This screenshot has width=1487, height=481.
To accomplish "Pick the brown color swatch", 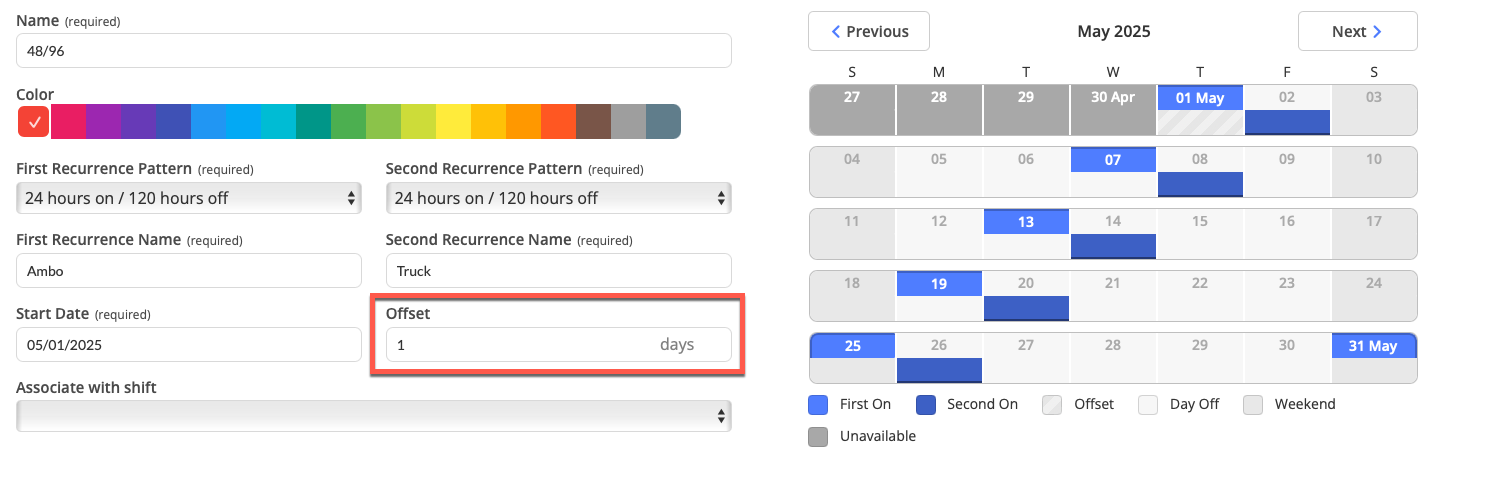I will point(593,122).
